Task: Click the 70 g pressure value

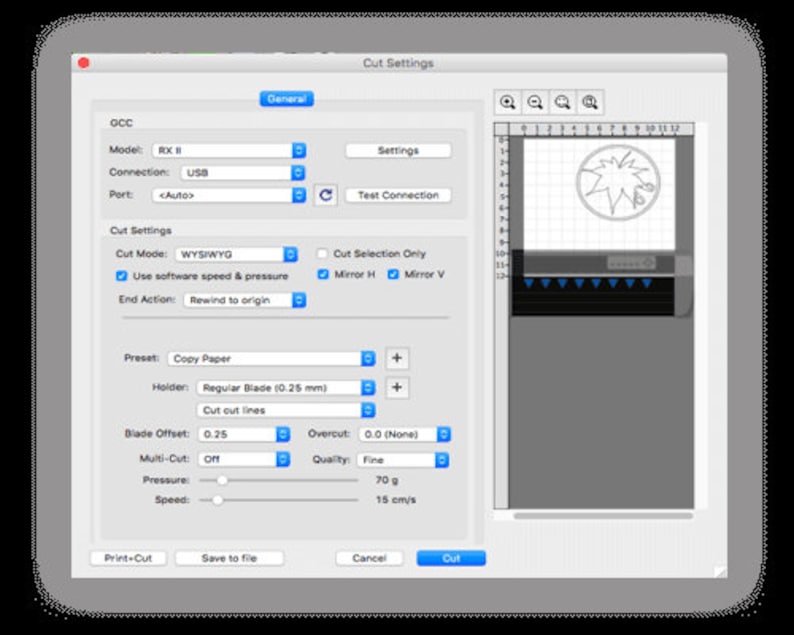Action: [386, 480]
